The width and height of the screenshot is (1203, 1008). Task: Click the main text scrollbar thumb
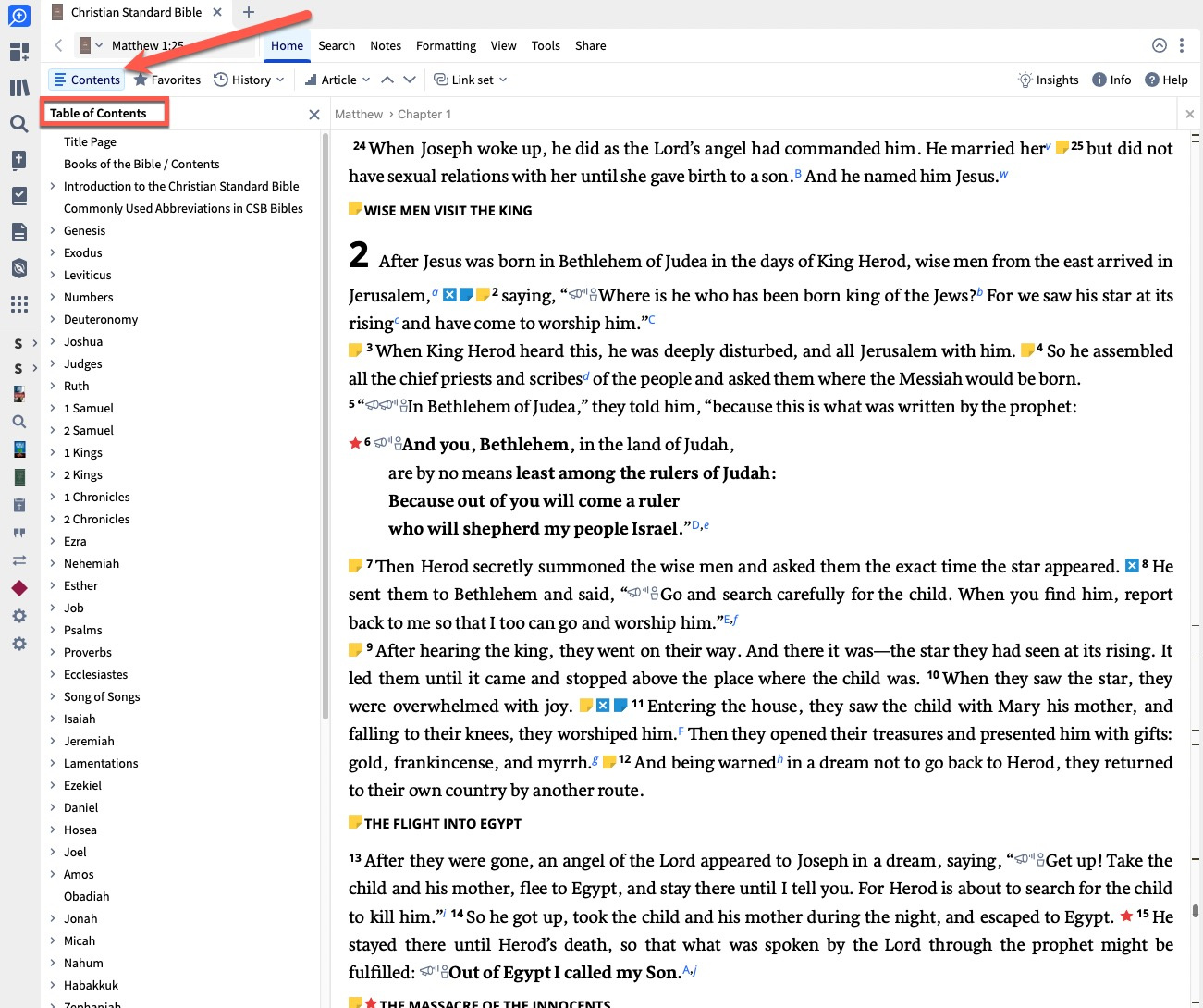(x=1196, y=911)
